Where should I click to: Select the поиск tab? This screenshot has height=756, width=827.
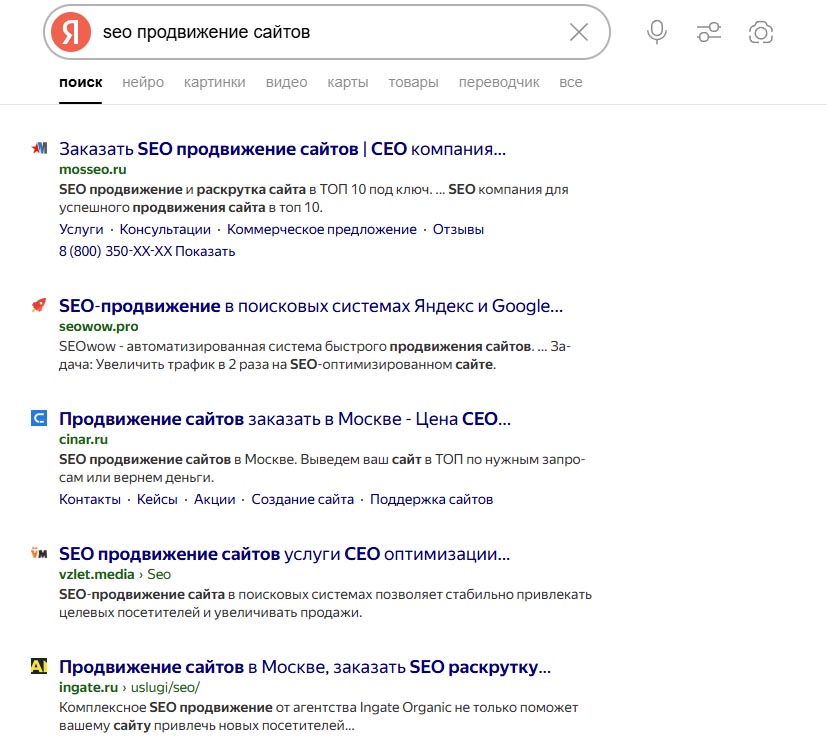click(81, 82)
